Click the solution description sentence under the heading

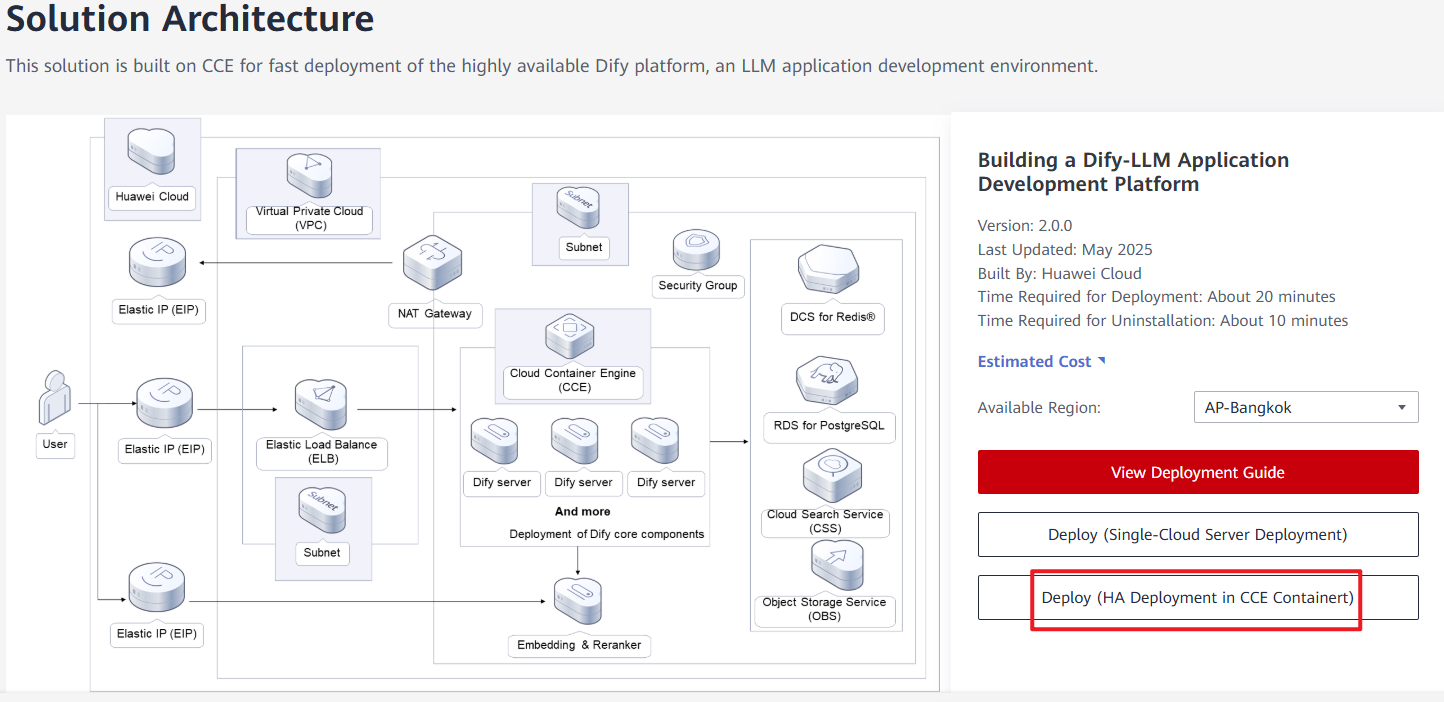(x=552, y=66)
